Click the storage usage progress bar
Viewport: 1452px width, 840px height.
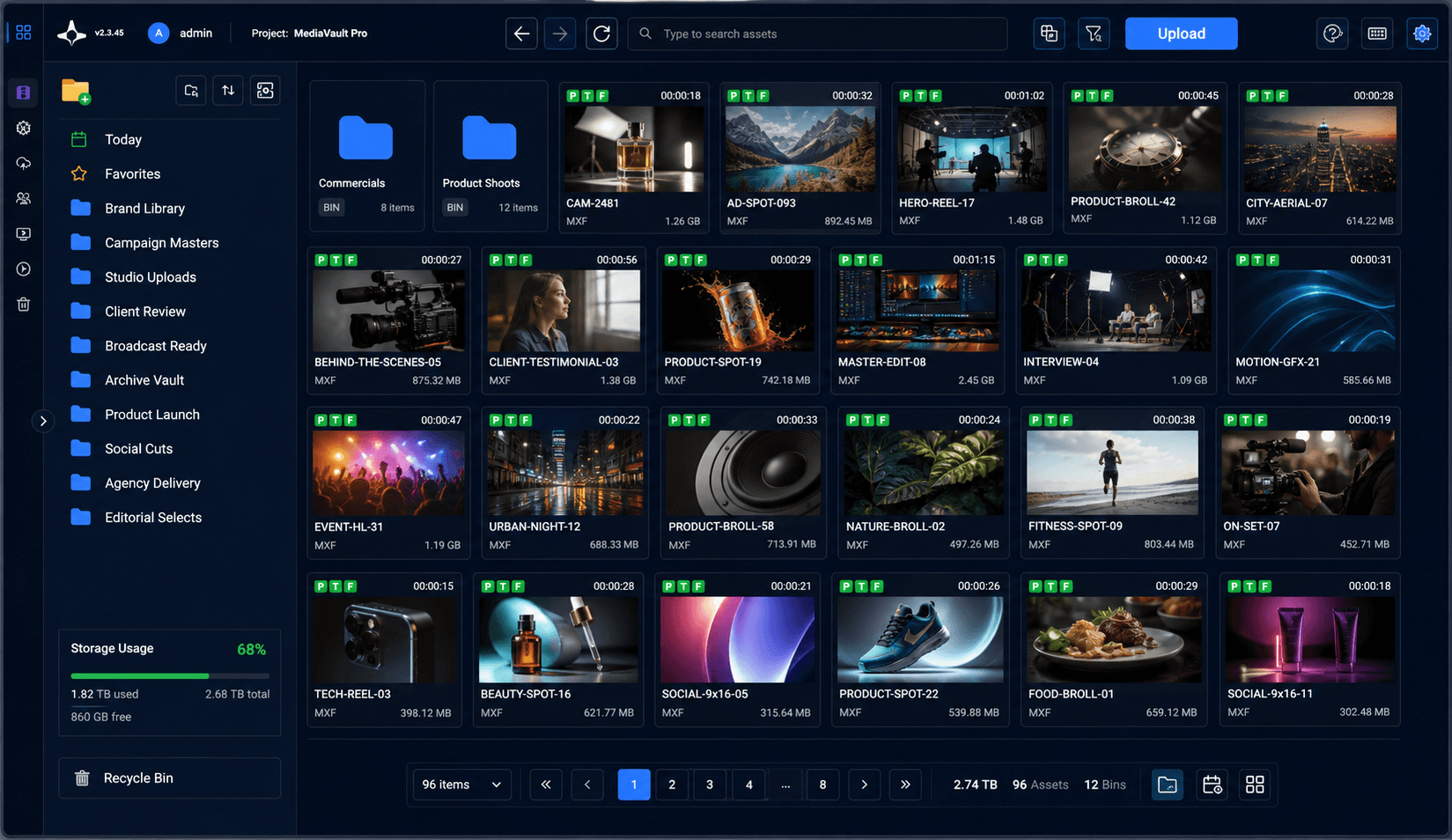170,676
